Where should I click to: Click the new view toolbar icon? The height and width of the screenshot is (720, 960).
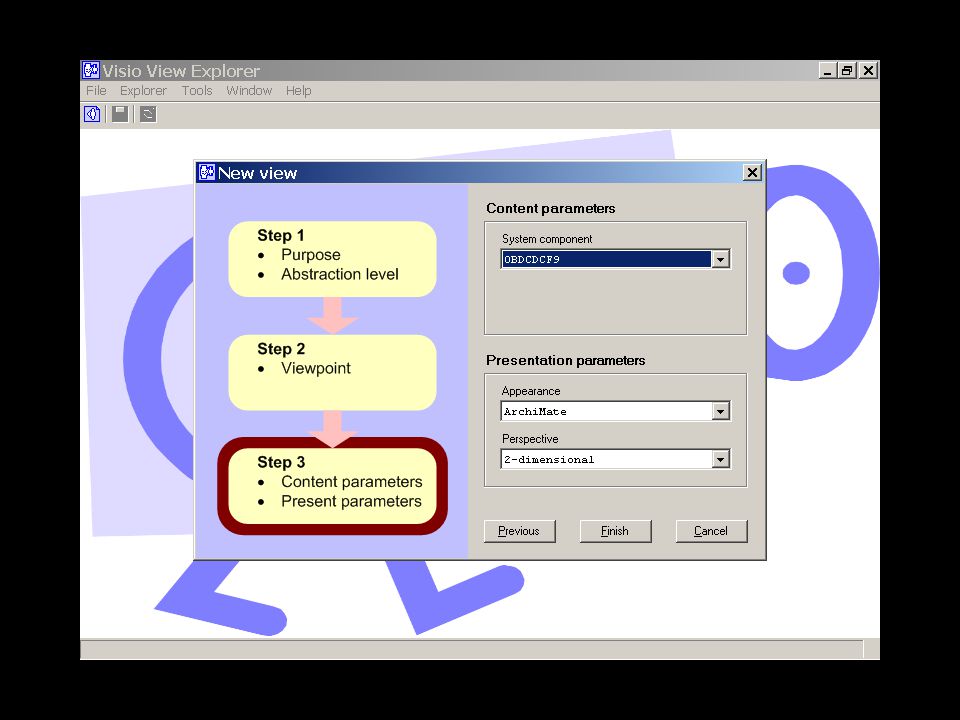click(92, 114)
